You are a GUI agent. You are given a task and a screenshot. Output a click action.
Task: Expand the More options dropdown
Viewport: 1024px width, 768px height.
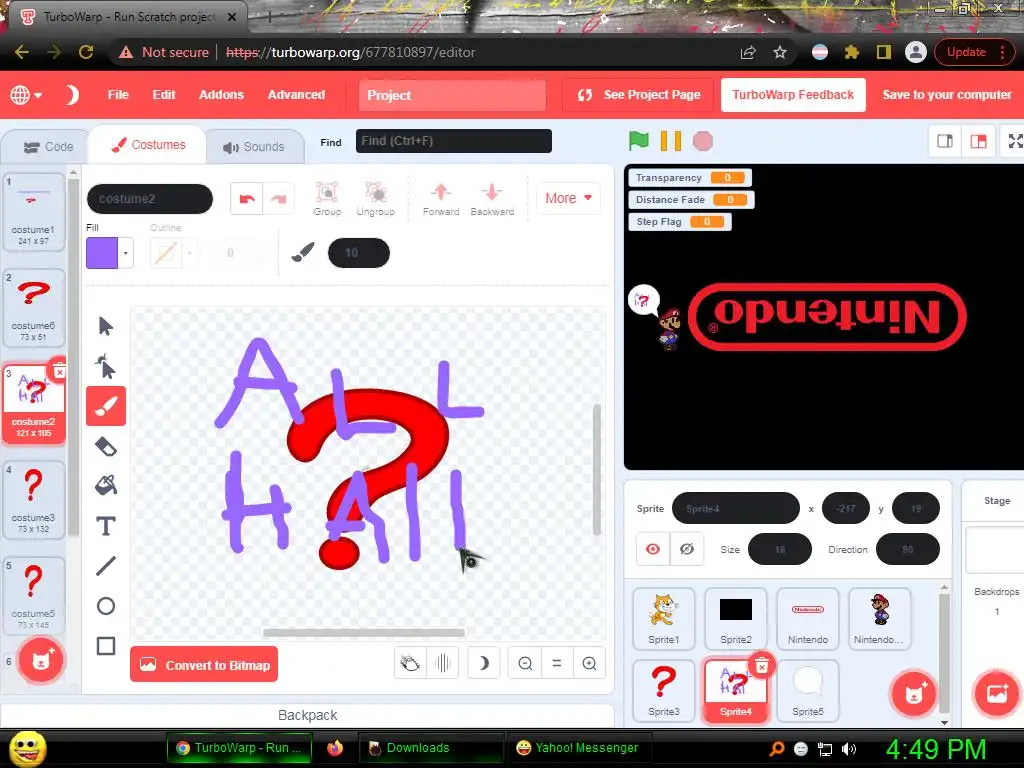coord(568,198)
